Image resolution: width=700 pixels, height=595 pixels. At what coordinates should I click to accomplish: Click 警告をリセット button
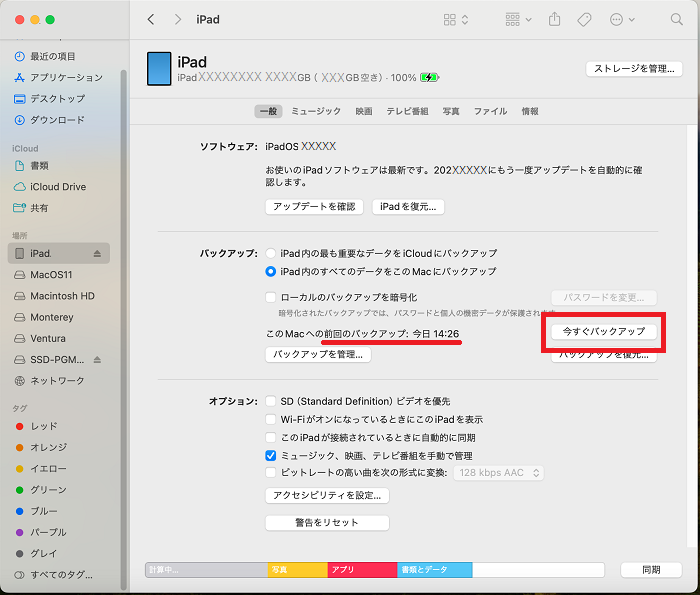coord(327,523)
